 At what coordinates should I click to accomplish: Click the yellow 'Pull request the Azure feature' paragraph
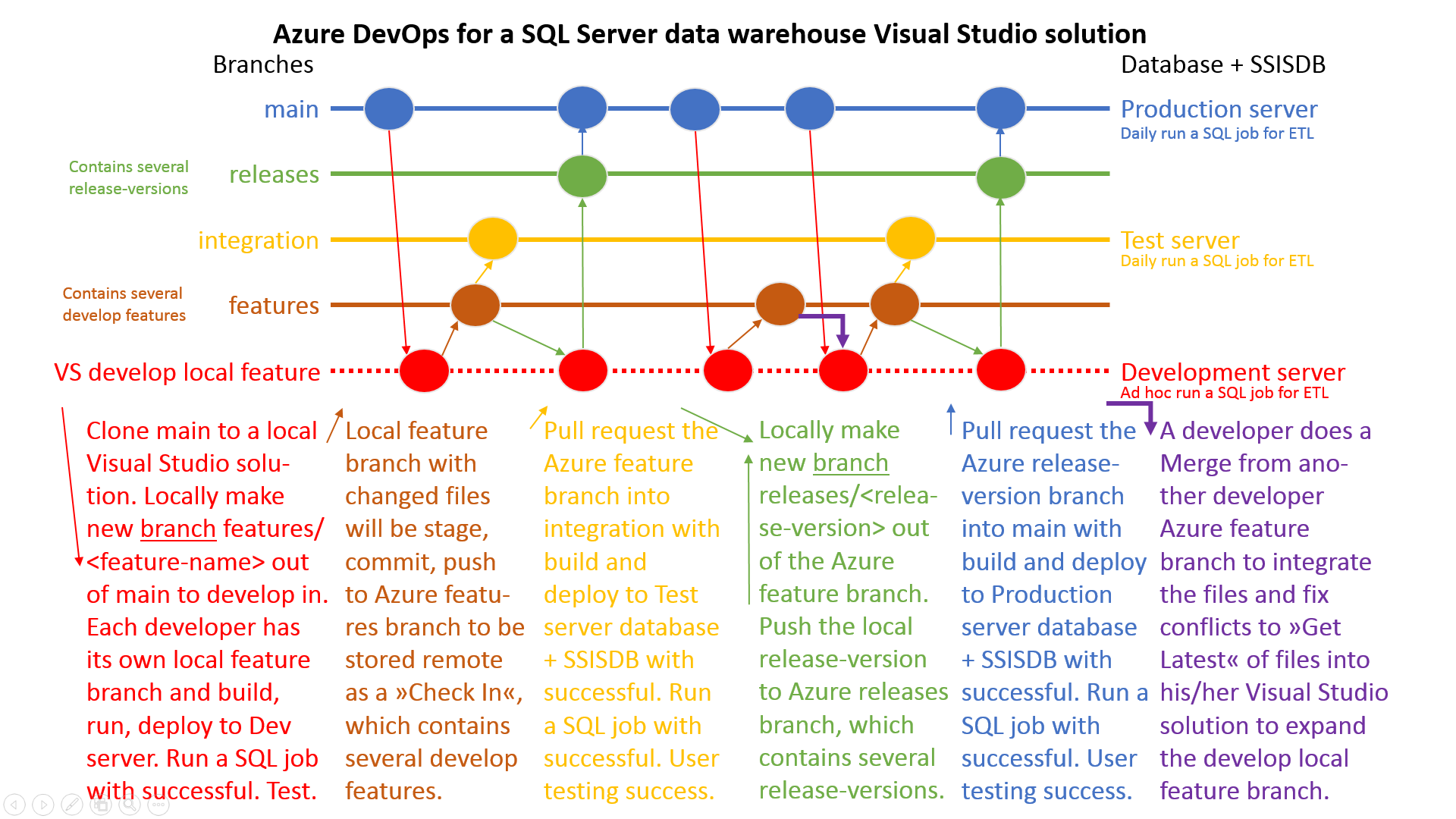631,610
